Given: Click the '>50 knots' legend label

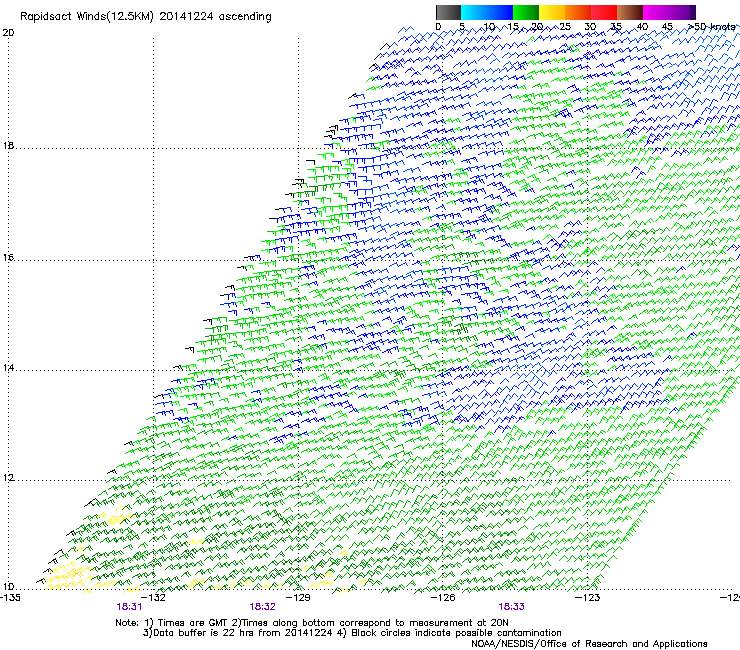Looking at the screenshot, I should click(711, 27).
